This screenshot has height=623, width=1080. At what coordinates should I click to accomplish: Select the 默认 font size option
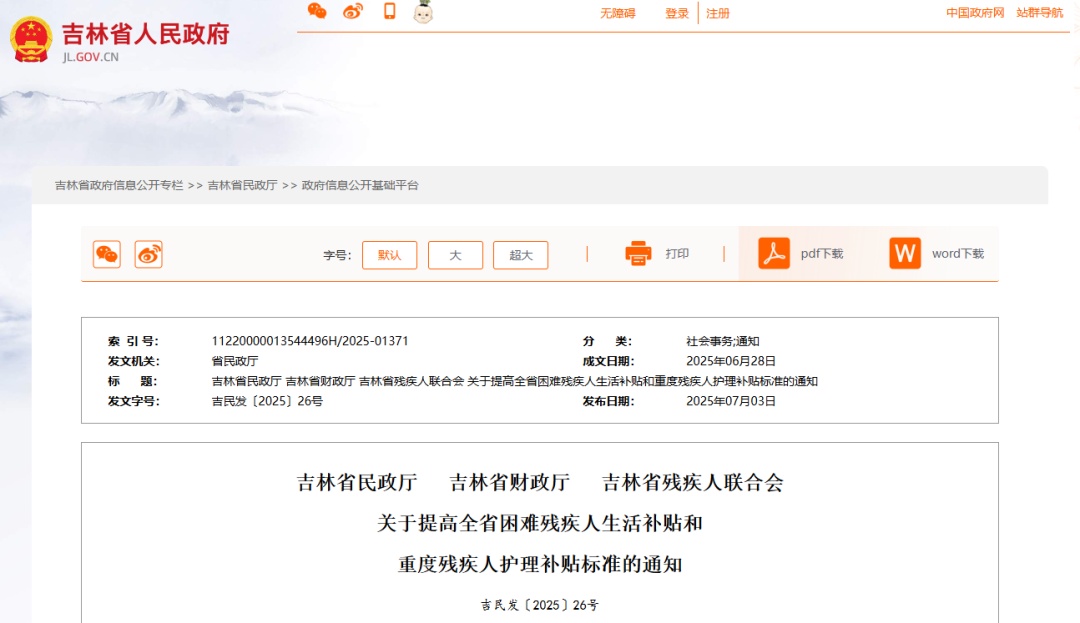(389, 255)
